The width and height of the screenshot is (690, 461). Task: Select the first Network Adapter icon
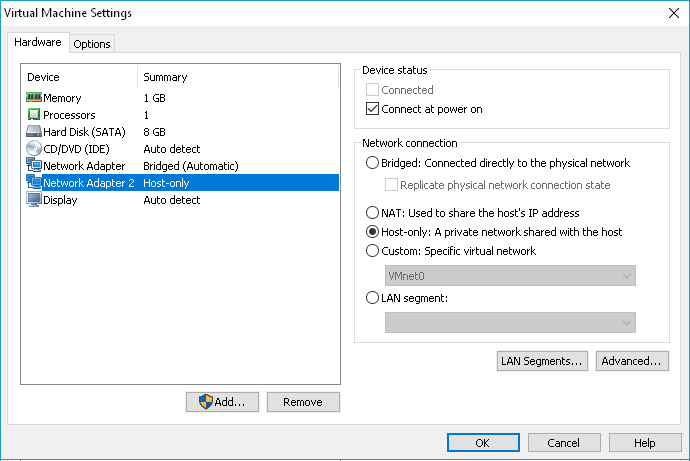click(33, 166)
